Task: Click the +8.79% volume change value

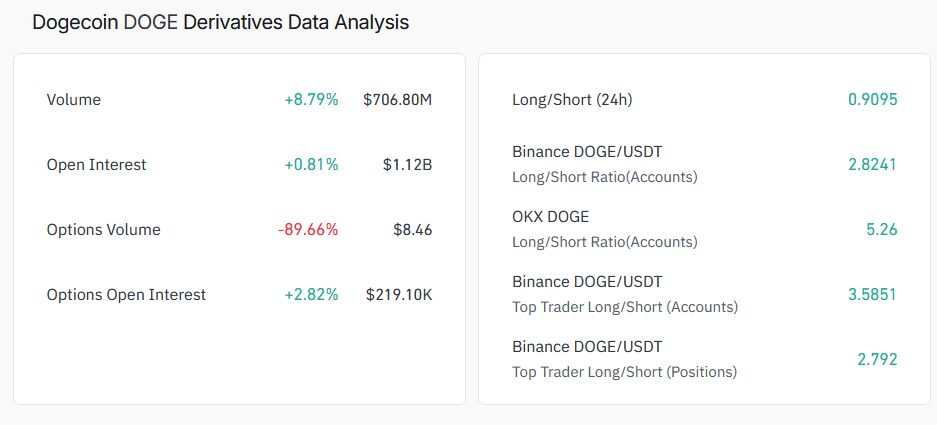Action: pyautogui.click(x=311, y=100)
